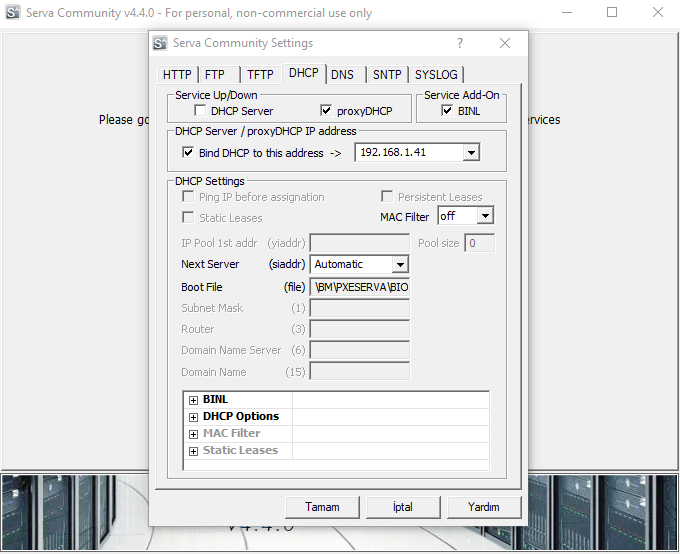Switch to the SNTP tab

(387, 75)
